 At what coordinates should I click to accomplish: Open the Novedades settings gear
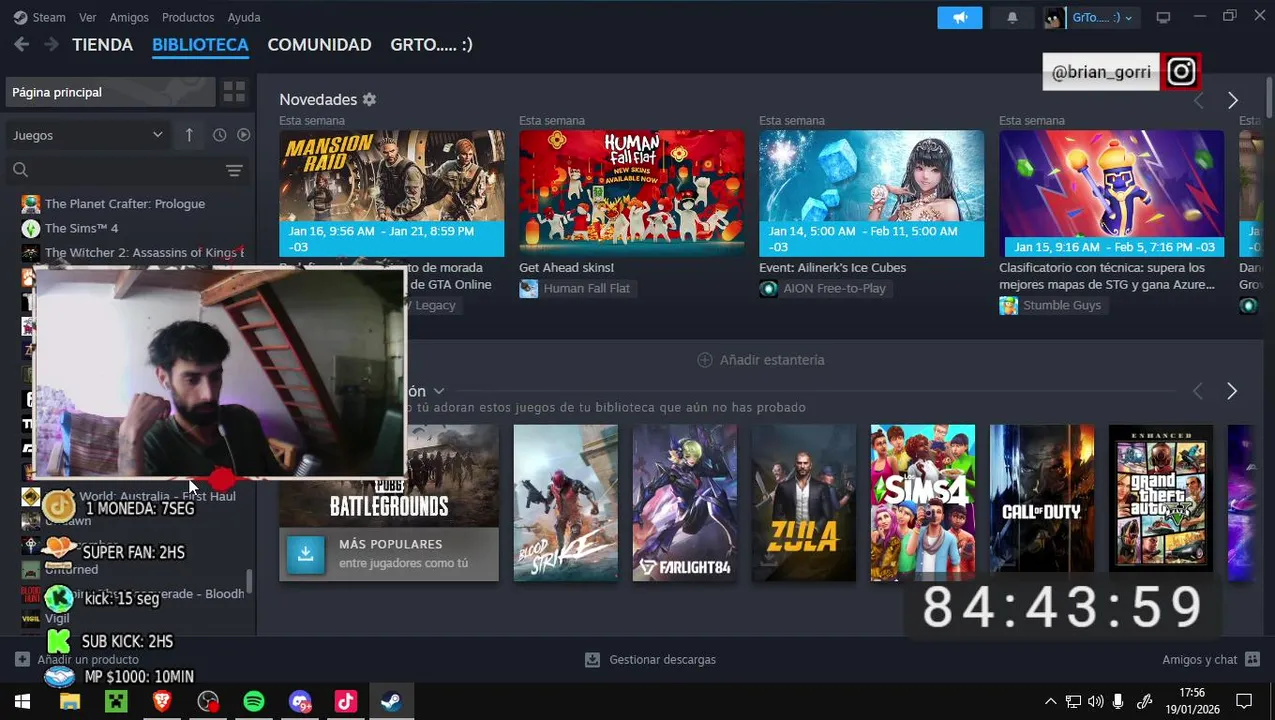[x=369, y=100]
